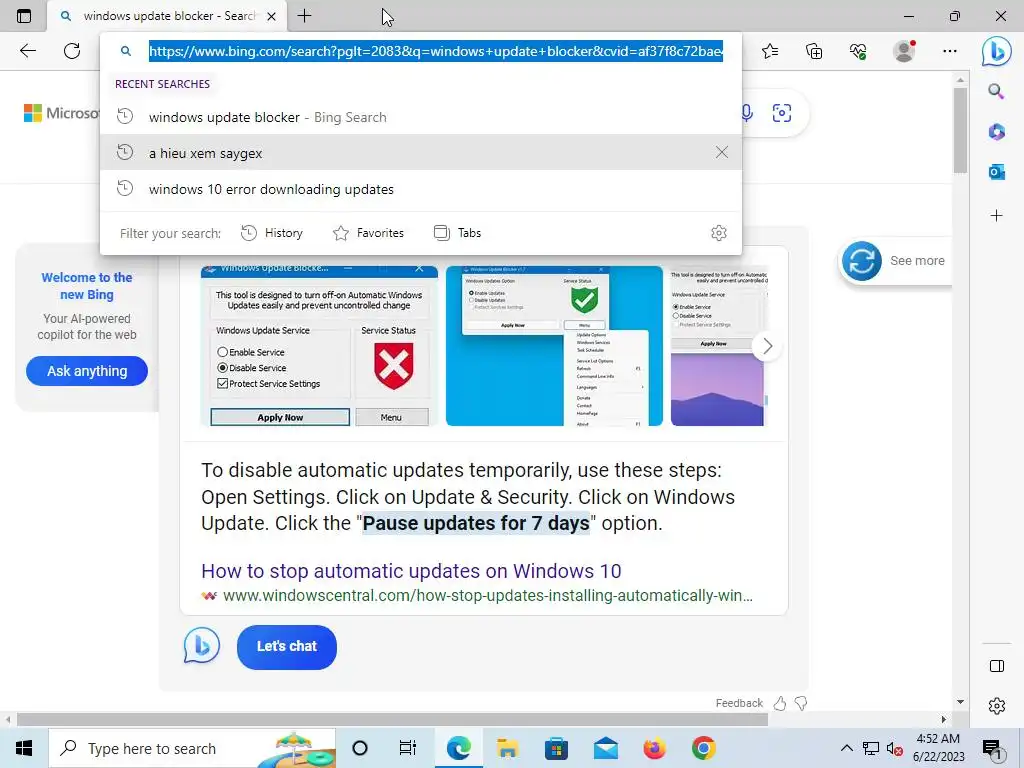Toggle the sidebar layout icon
The width and height of the screenshot is (1024, 768).
[997, 666]
